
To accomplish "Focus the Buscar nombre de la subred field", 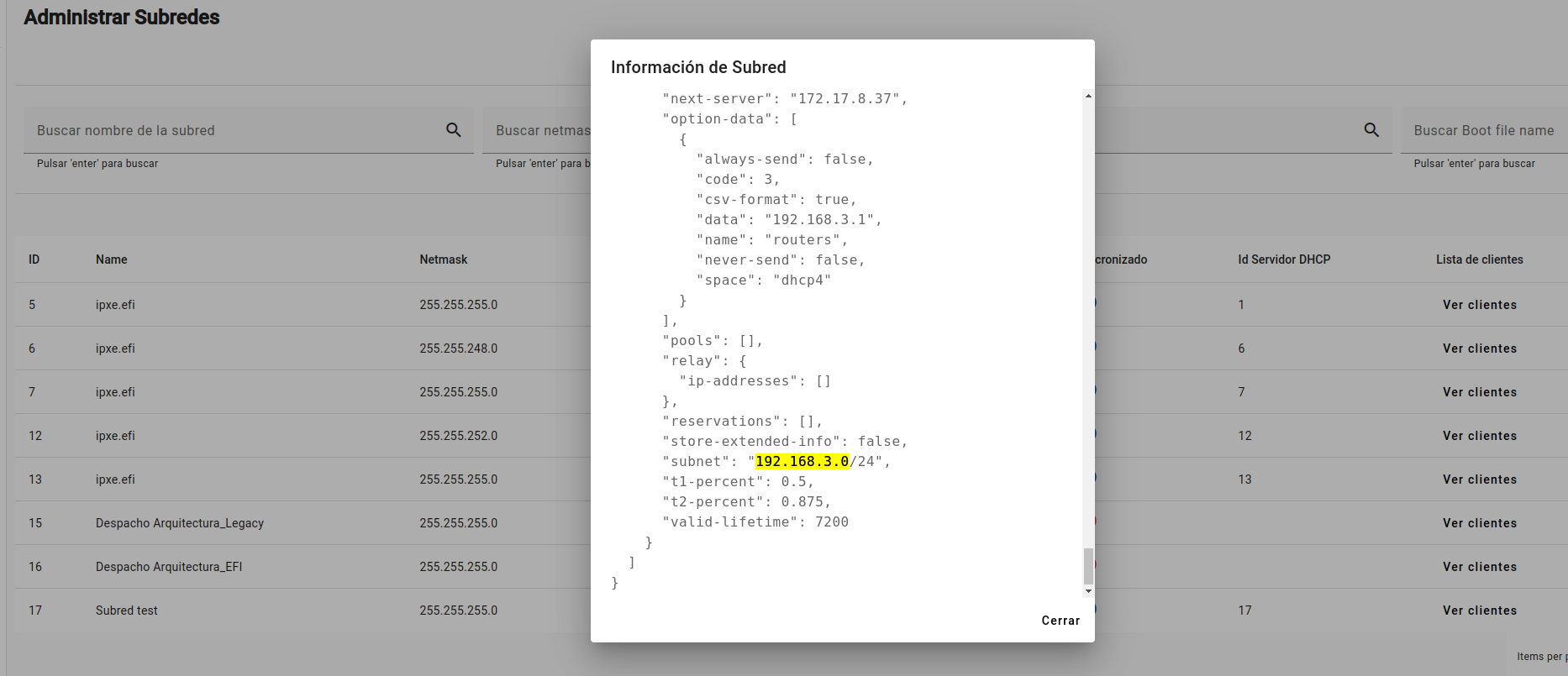I will point(235,130).
